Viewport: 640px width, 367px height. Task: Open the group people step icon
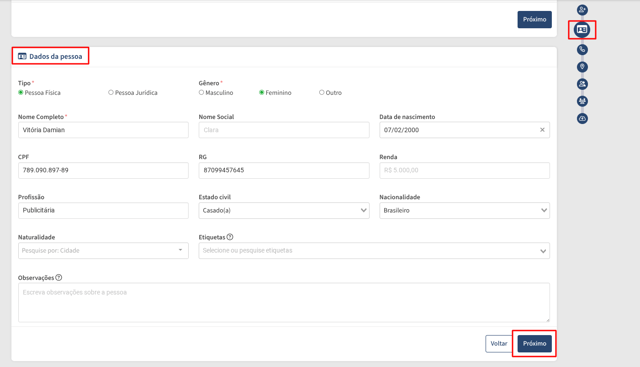[582, 101]
